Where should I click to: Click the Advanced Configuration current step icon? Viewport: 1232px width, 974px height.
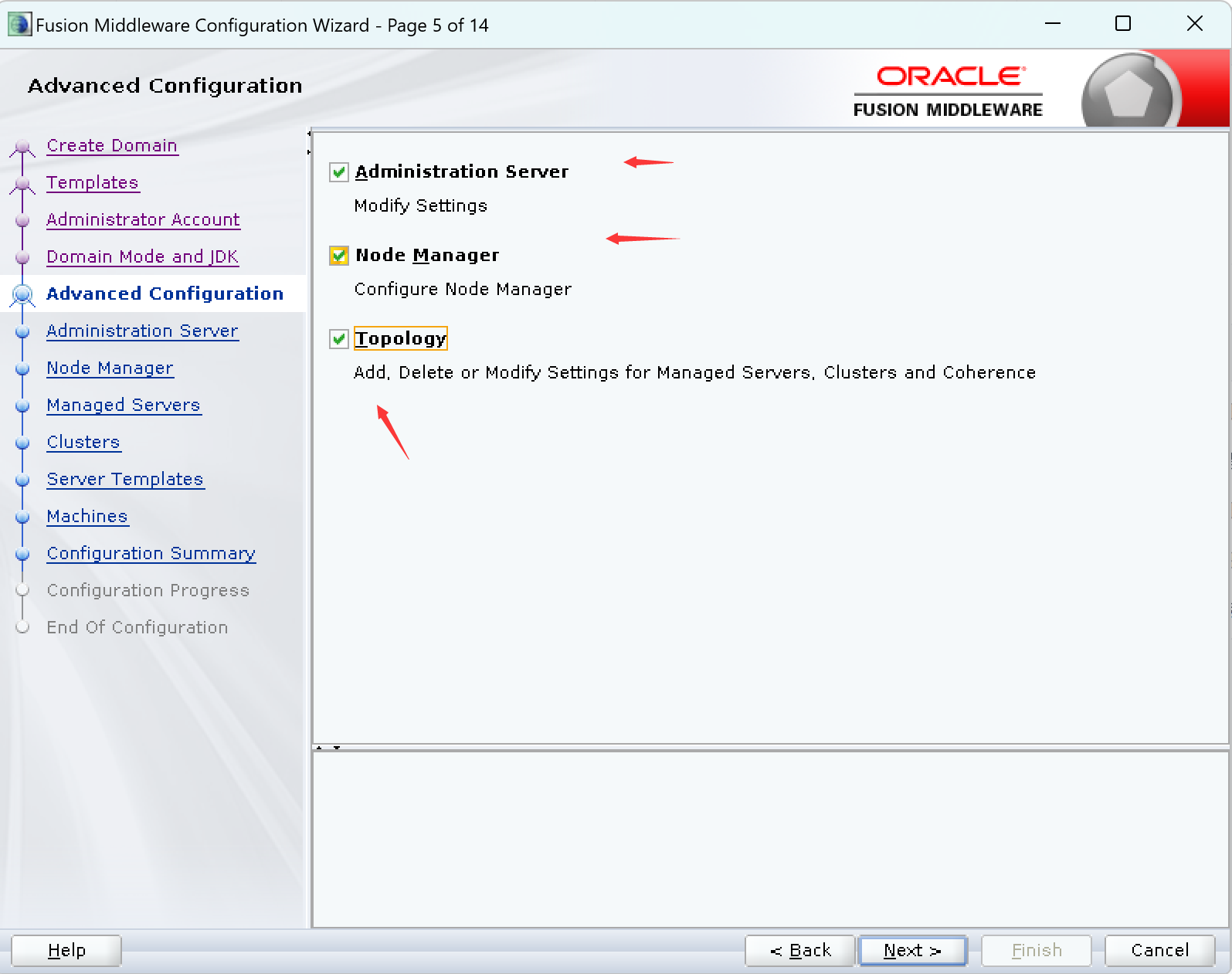click(x=22, y=294)
